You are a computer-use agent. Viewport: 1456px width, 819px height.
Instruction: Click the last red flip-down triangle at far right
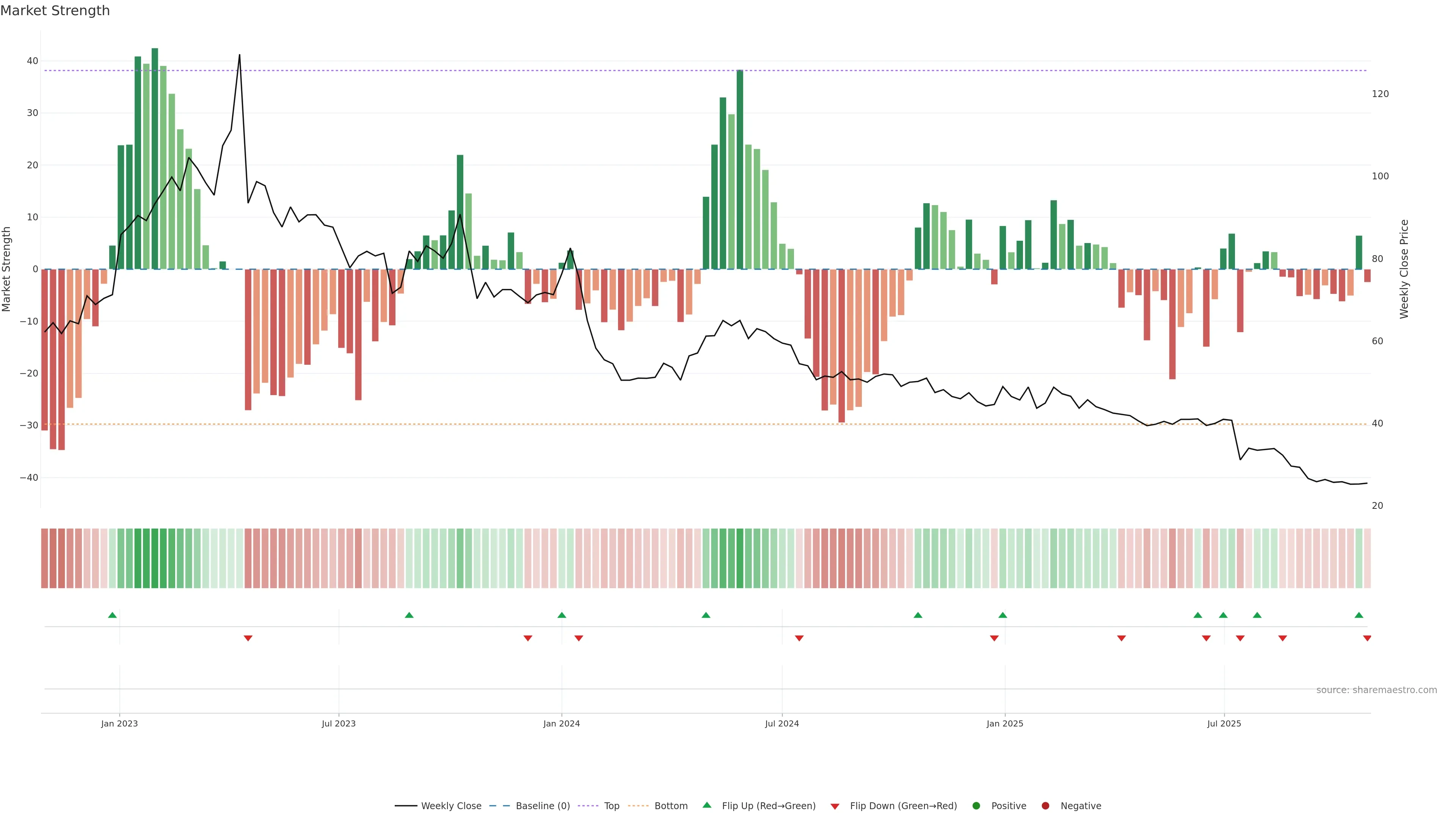[1367, 638]
